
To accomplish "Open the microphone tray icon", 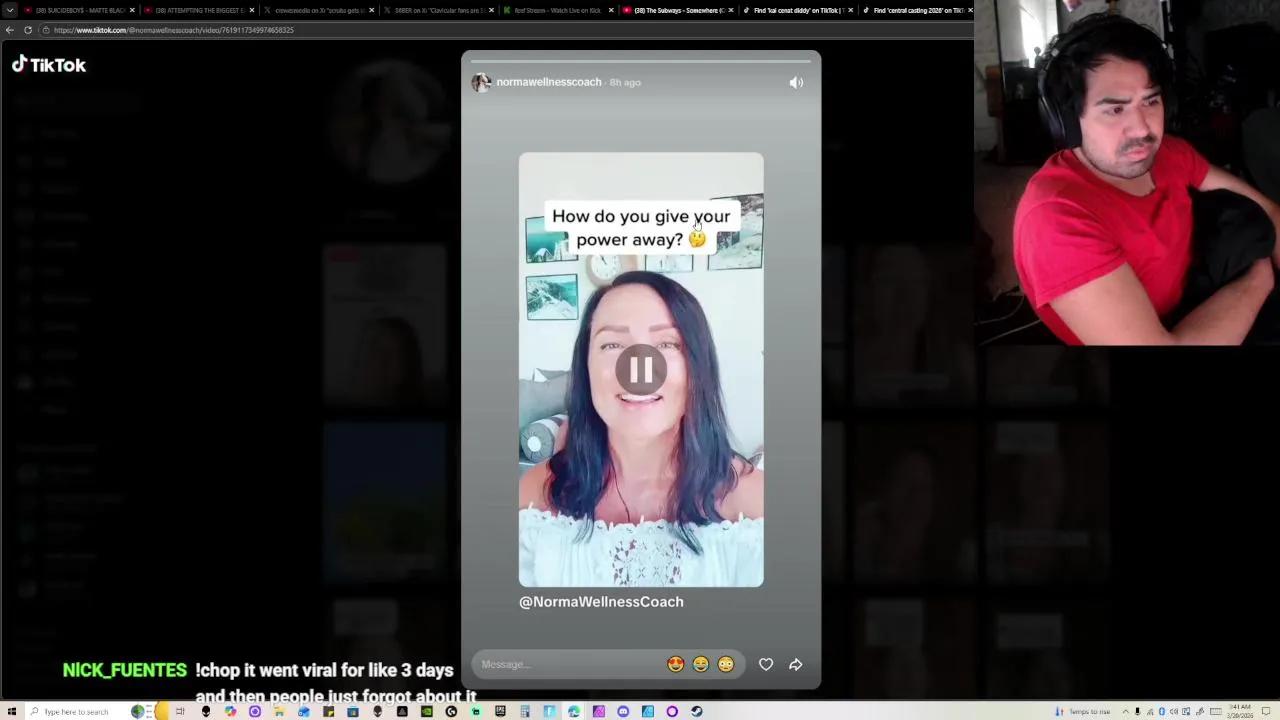I will coord(1137,712).
